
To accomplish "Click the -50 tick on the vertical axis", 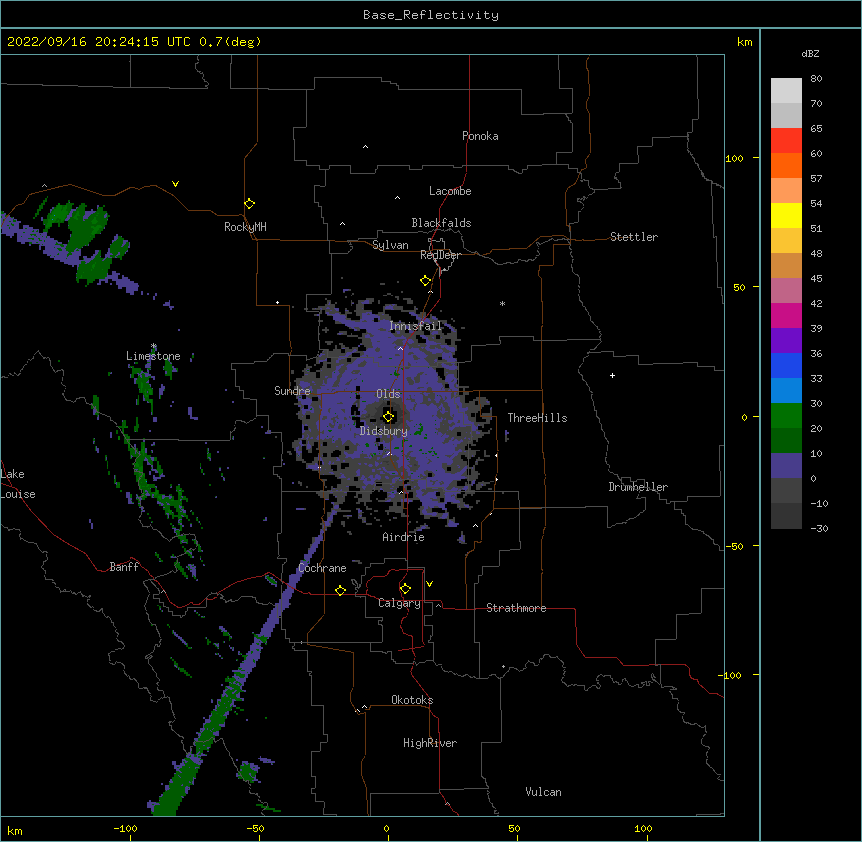I will [x=734, y=546].
